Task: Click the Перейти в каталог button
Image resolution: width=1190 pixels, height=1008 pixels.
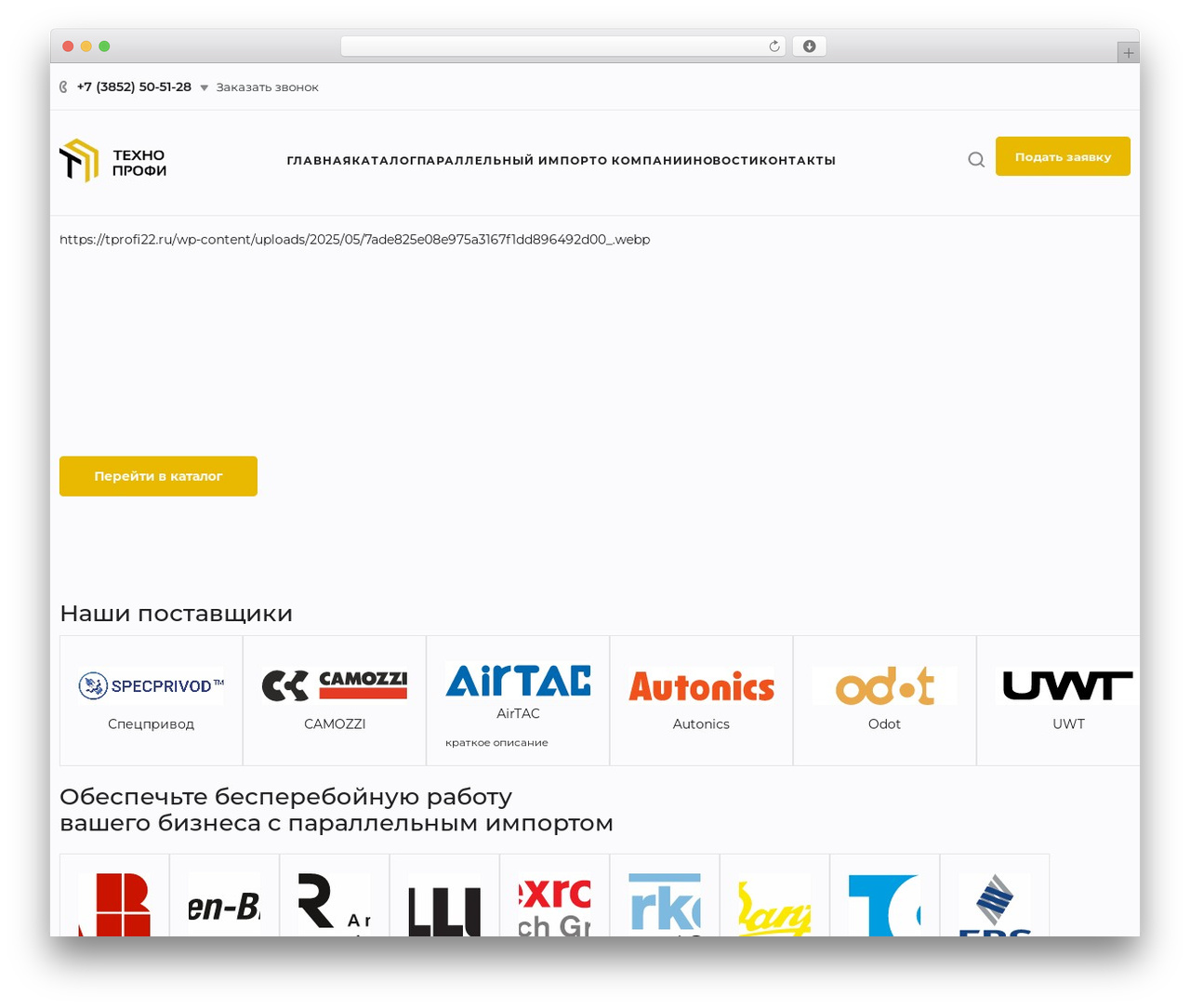Action: pos(158,476)
